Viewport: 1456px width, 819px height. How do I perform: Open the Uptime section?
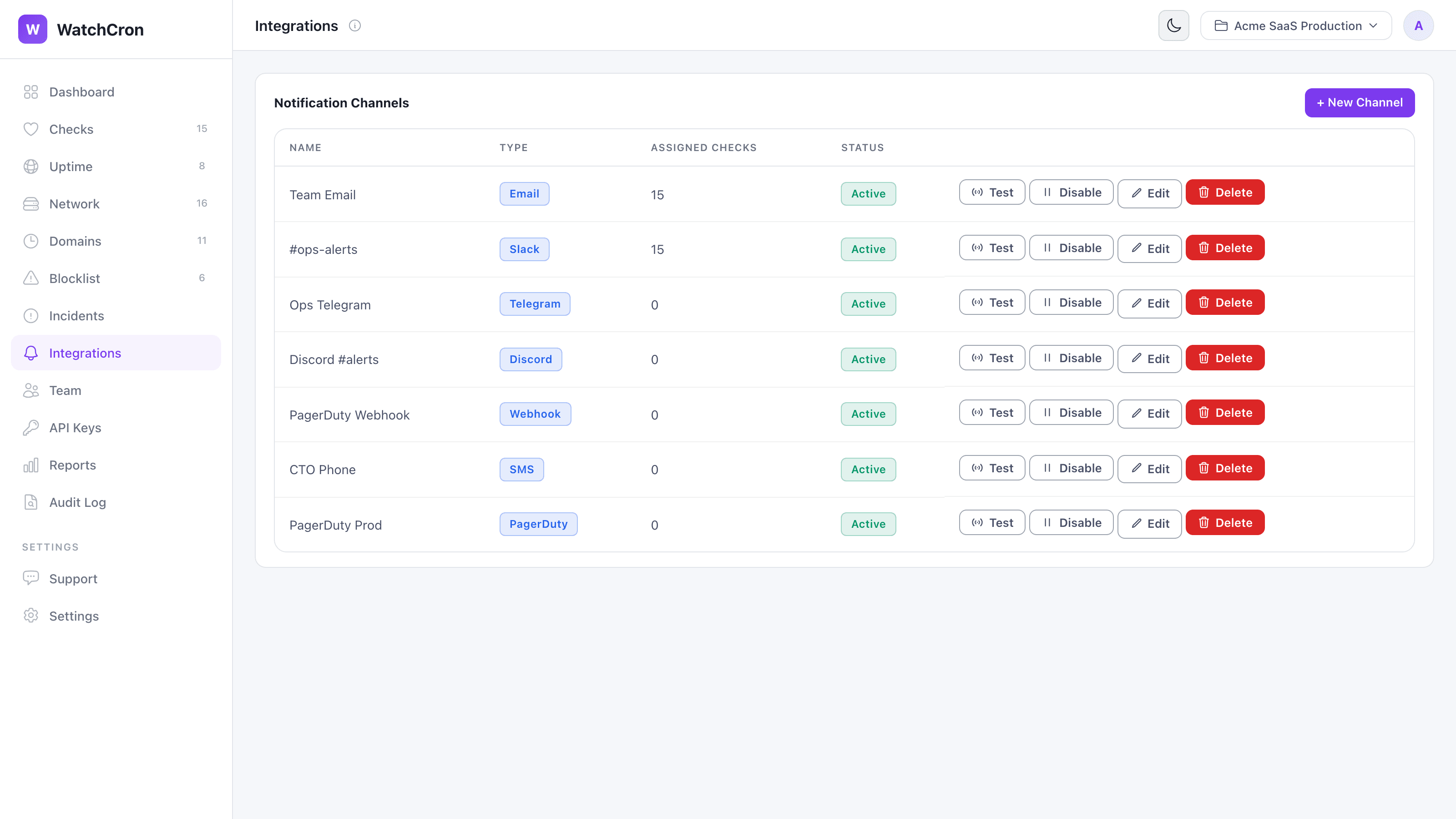point(116,167)
